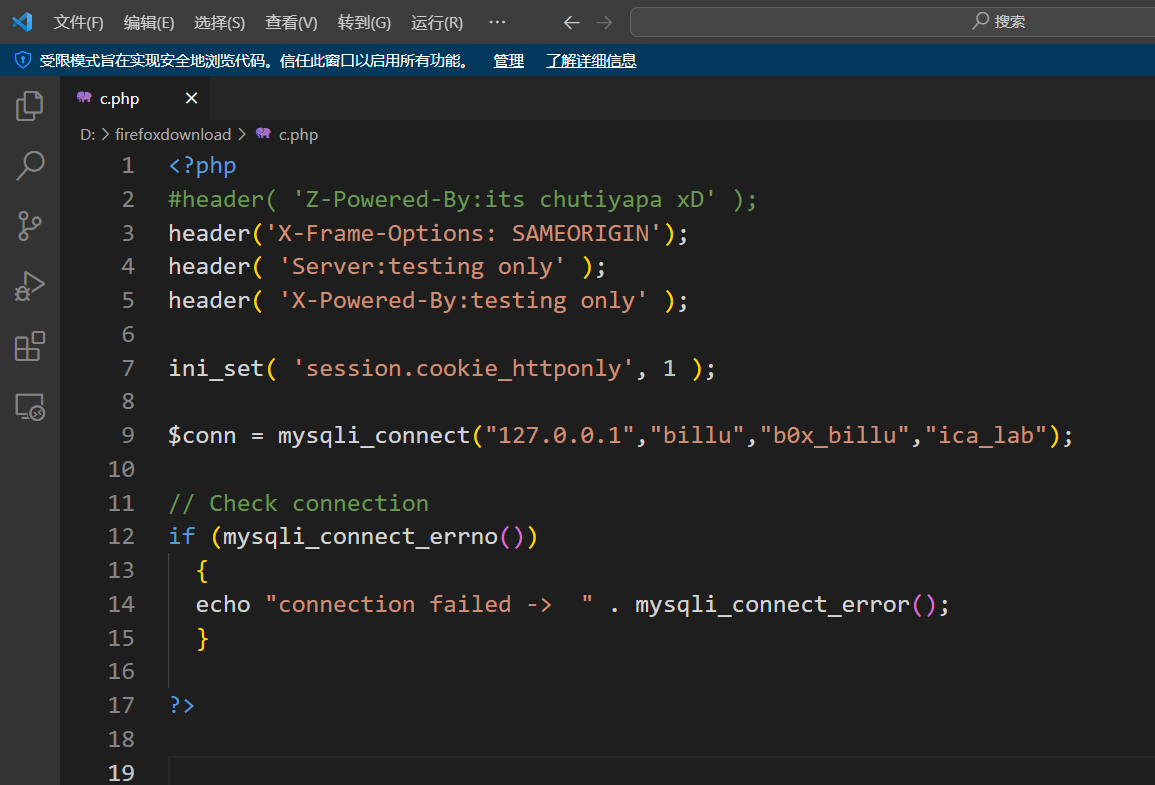1155x785 pixels.
Task: Open the 查看(V) menu
Action: pos(291,23)
